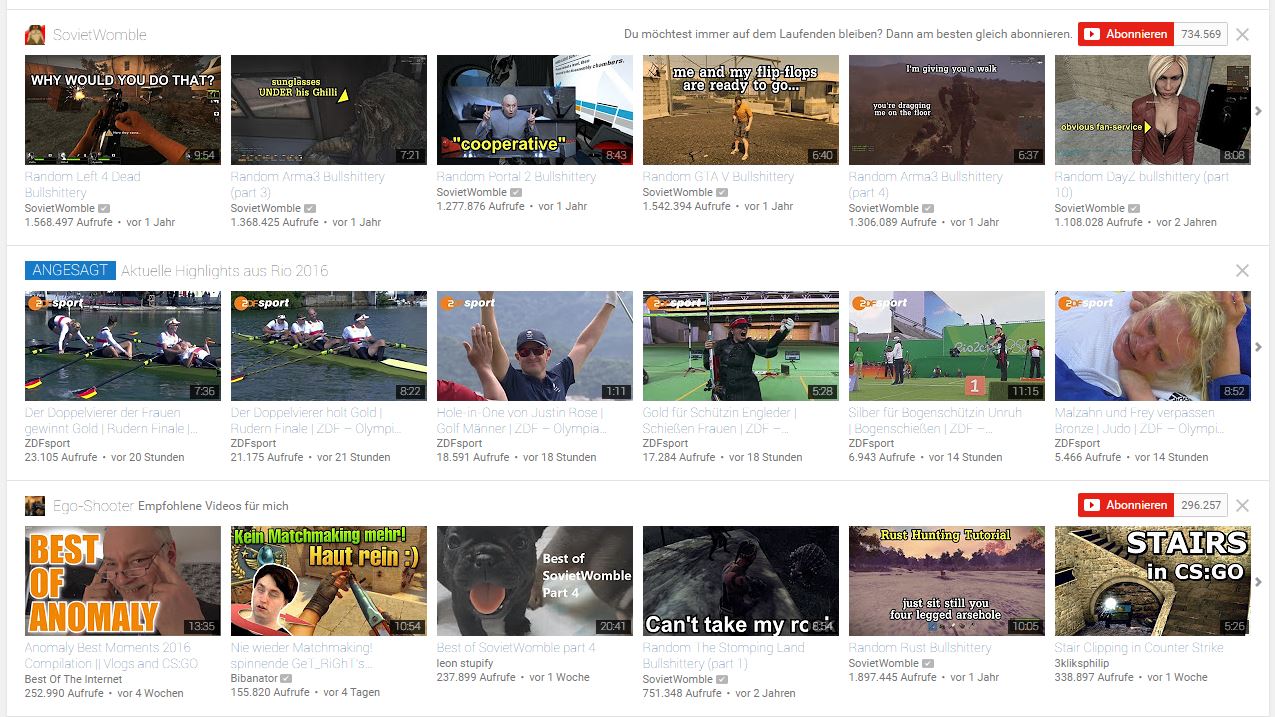
Task: Open Random Arma3 Bullshittery (part 4) title
Action: (926, 184)
